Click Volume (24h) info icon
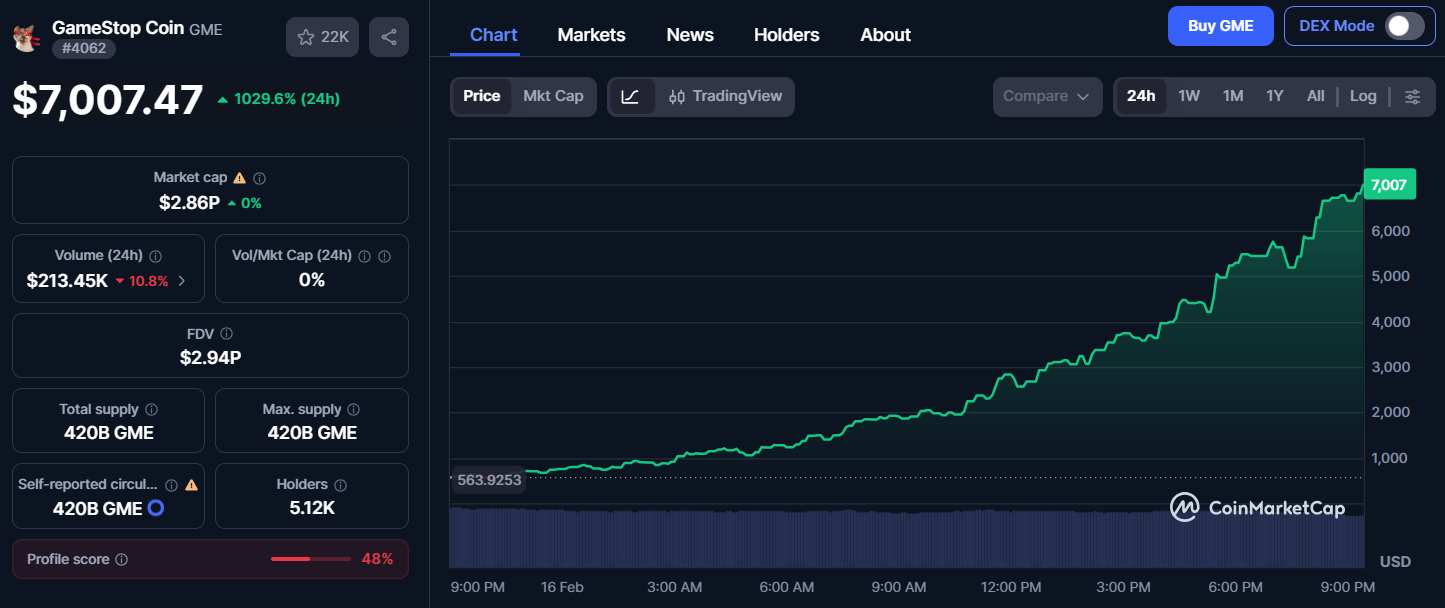Viewport: 1445px width, 608px height. click(155, 256)
